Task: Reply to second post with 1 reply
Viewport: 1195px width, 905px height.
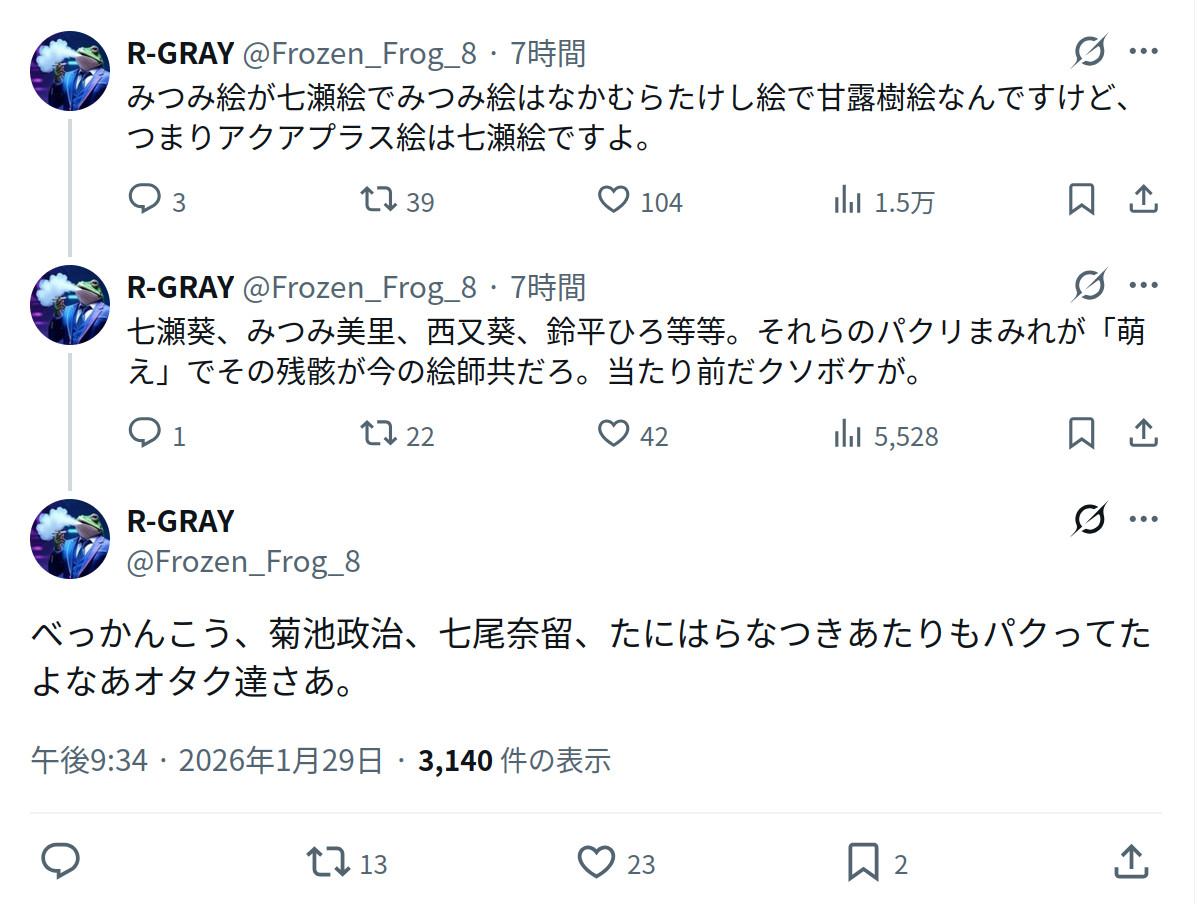Action: pos(145,435)
